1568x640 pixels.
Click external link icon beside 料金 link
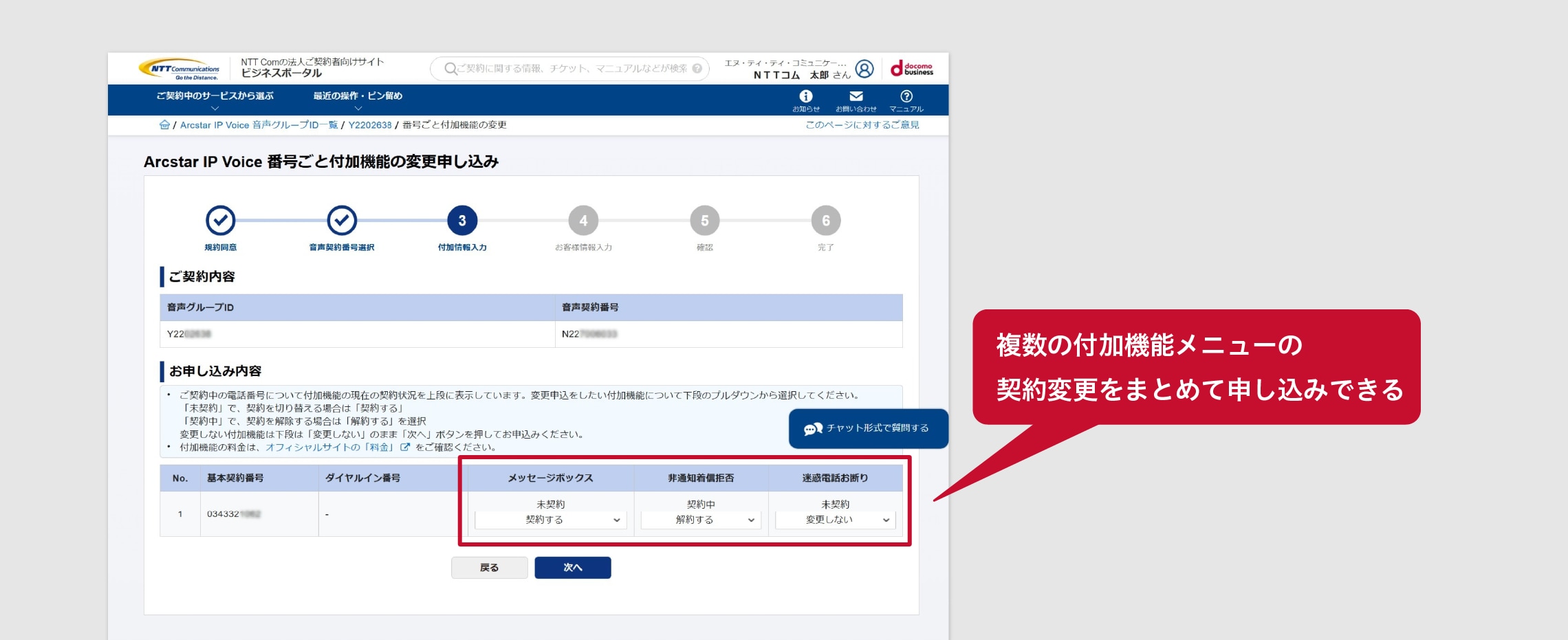(405, 447)
